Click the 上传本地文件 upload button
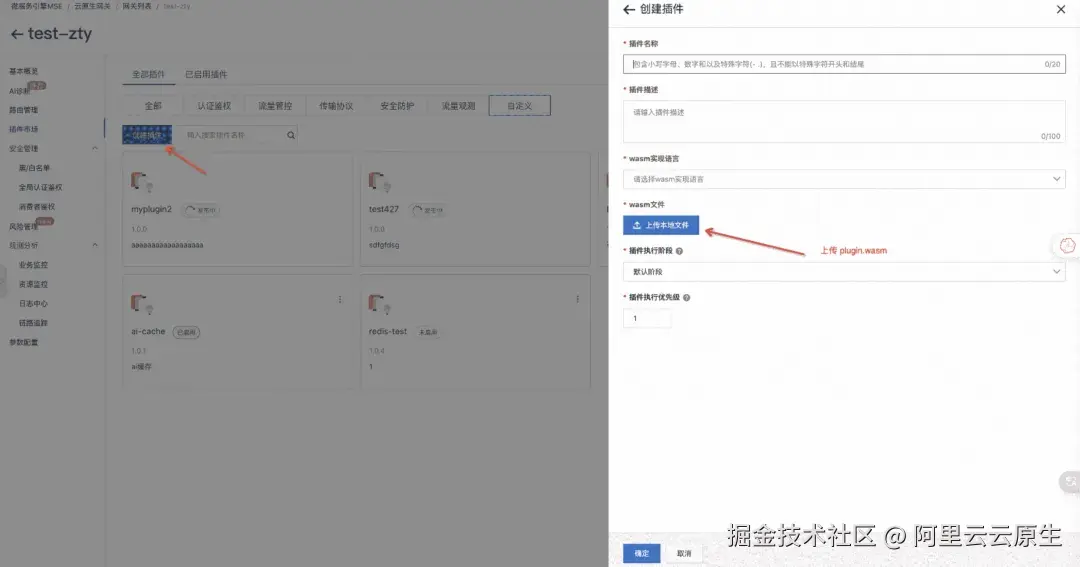The height and width of the screenshot is (567, 1080). (x=661, y=225)
